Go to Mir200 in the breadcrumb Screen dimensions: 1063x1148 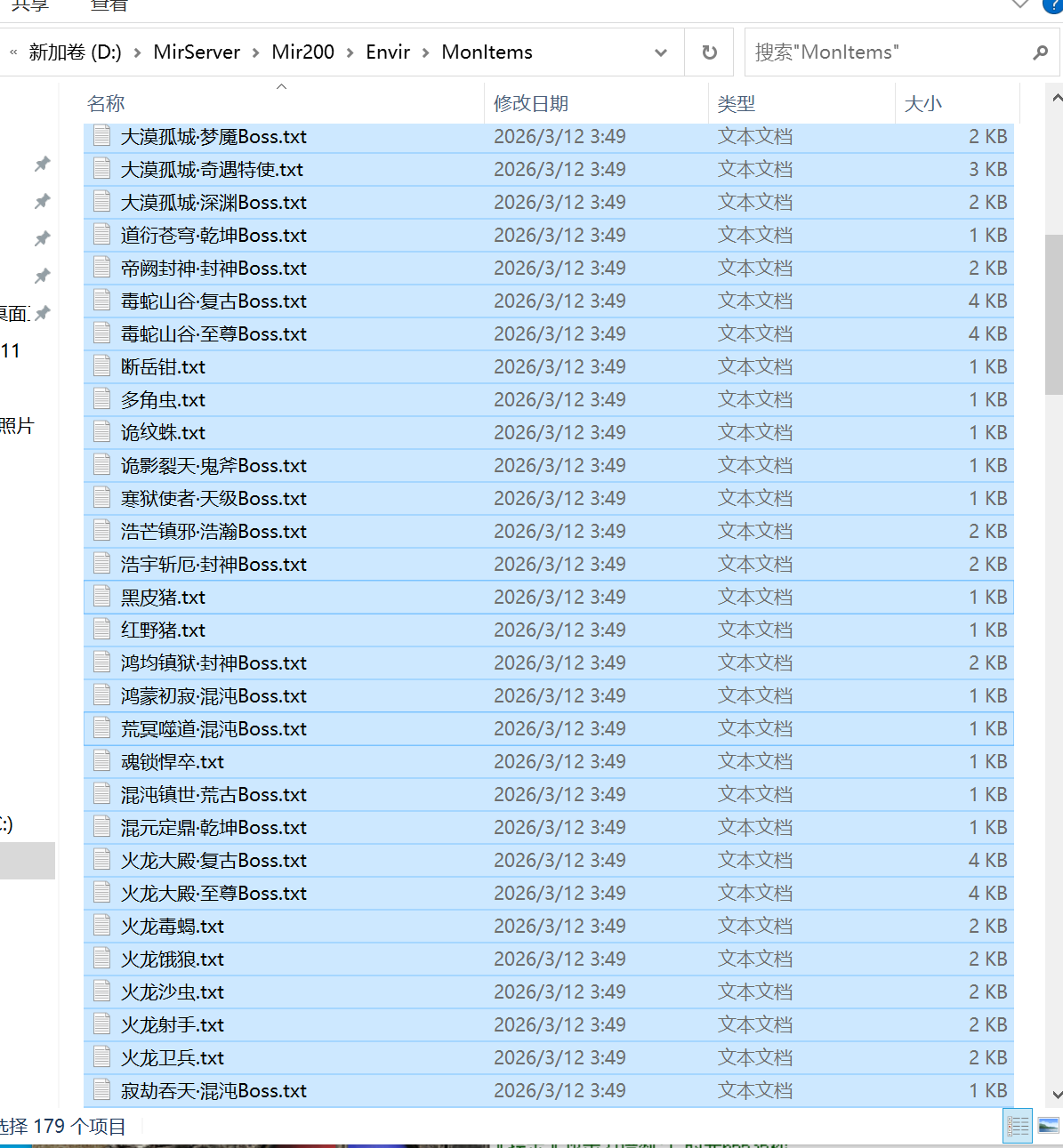pyautogui.click(x=302, y=52)
